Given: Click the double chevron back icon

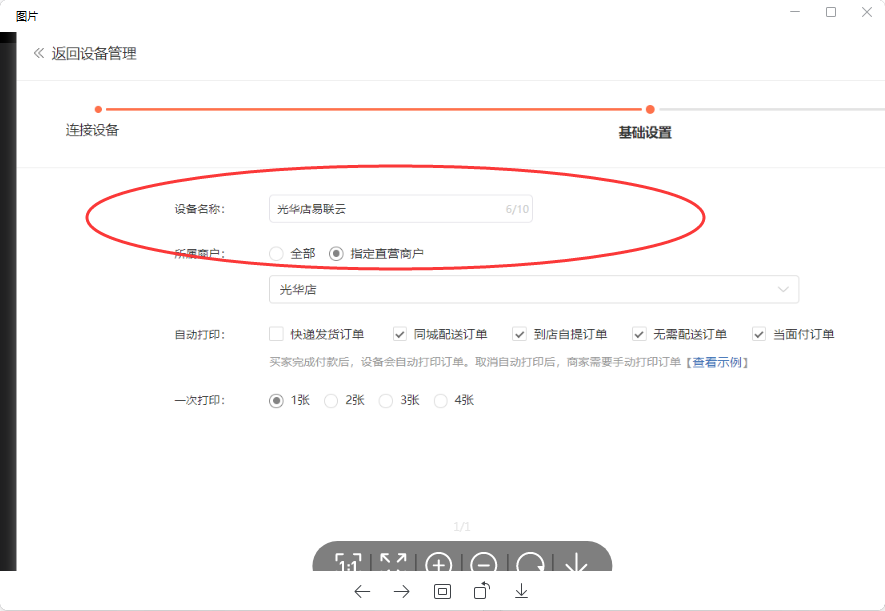Looking at the screenshot, I should click(39, 53).
